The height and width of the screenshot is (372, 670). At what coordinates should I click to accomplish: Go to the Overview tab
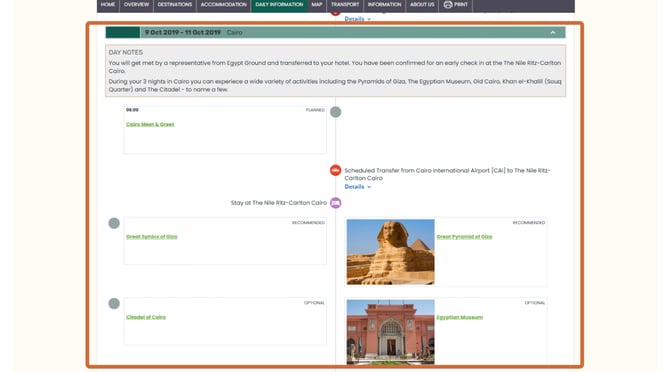(136, 5)
